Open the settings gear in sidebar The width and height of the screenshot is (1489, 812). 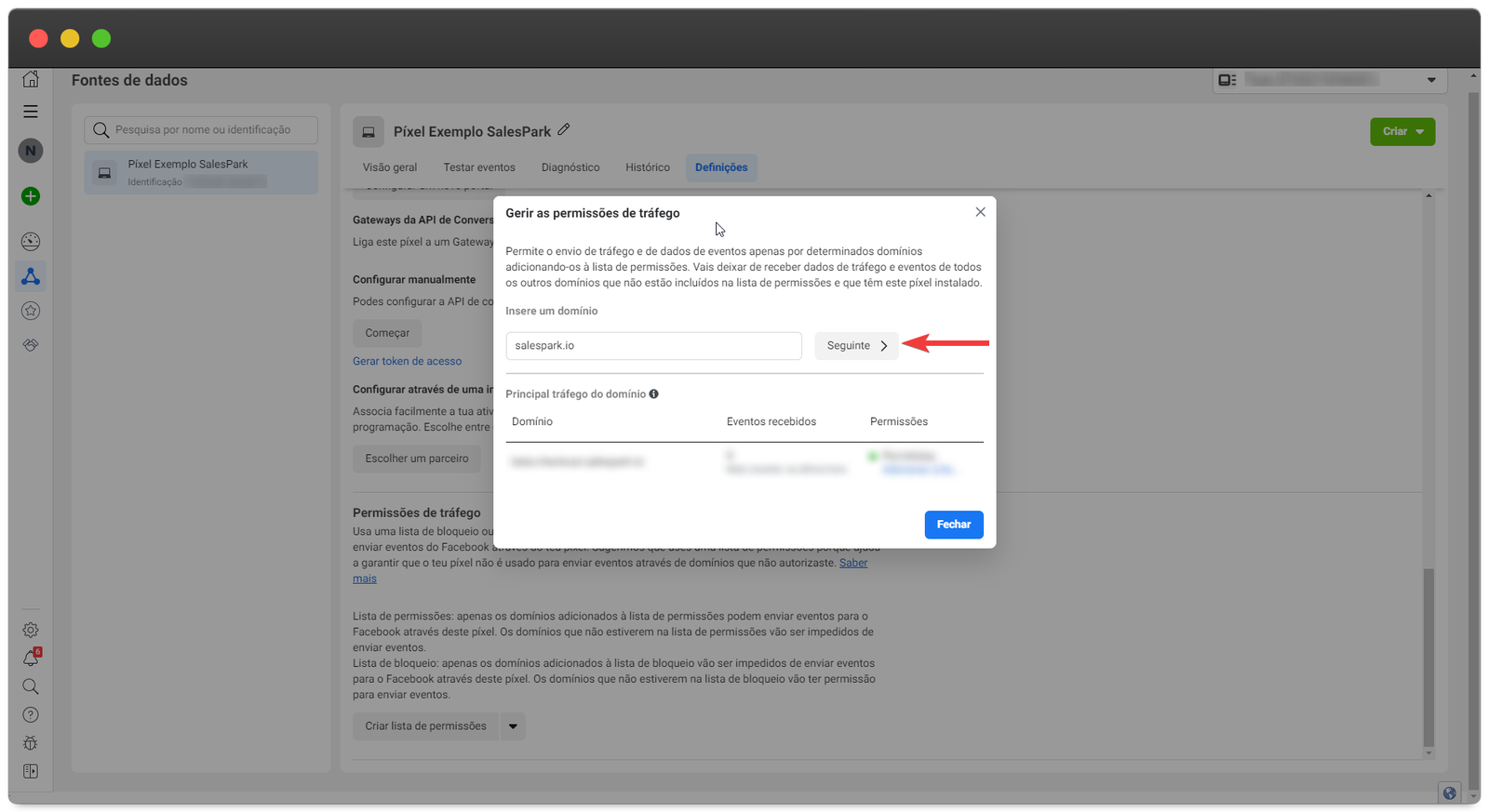point(31,630)
